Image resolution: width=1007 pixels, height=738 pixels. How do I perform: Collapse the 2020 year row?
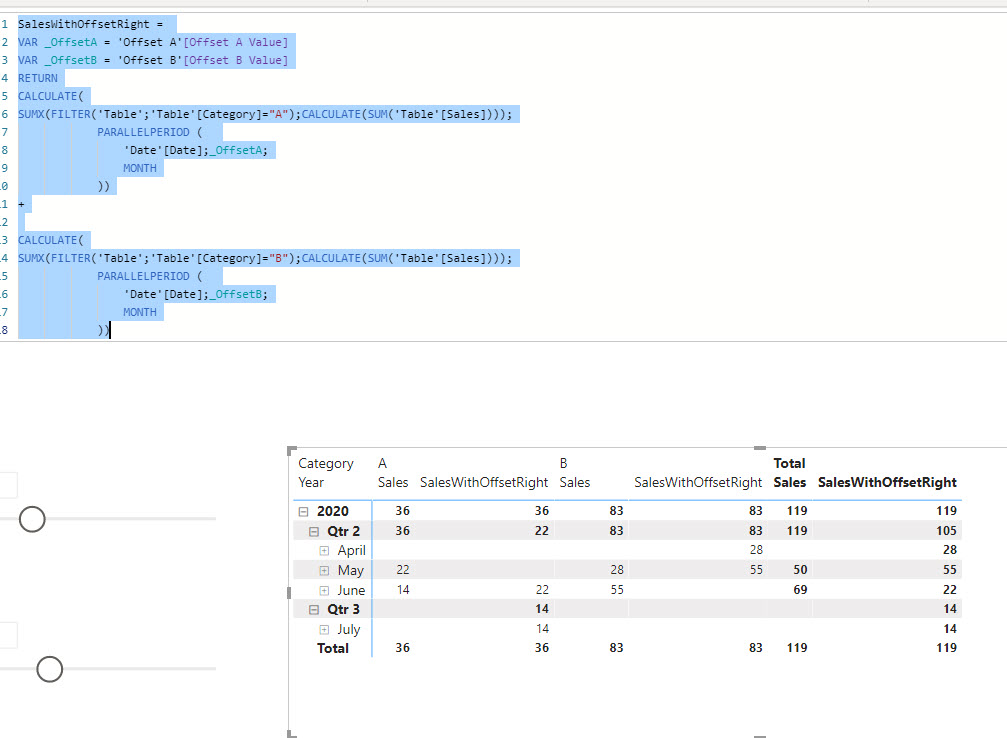(303, 512)
